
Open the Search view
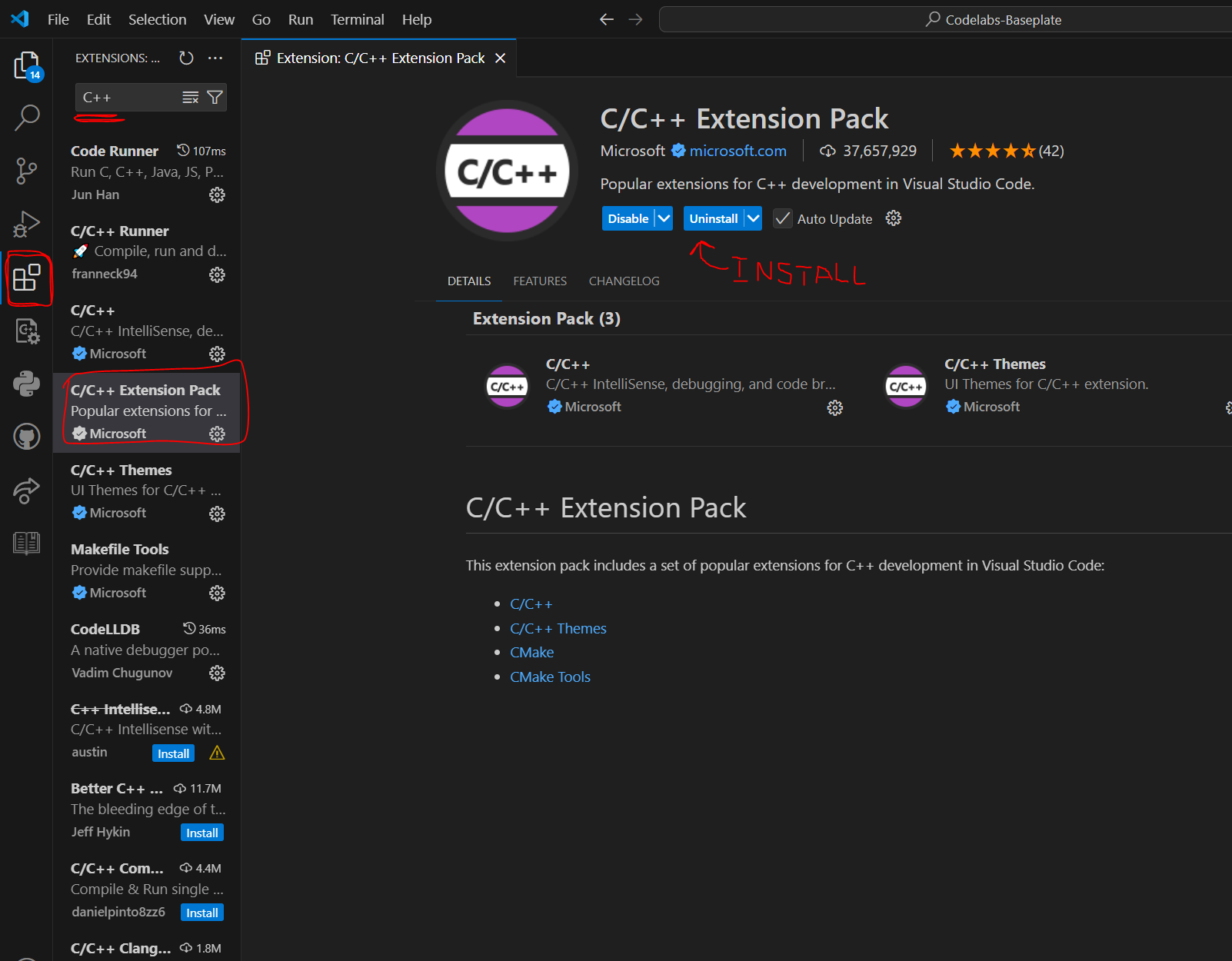click(27, 117)
